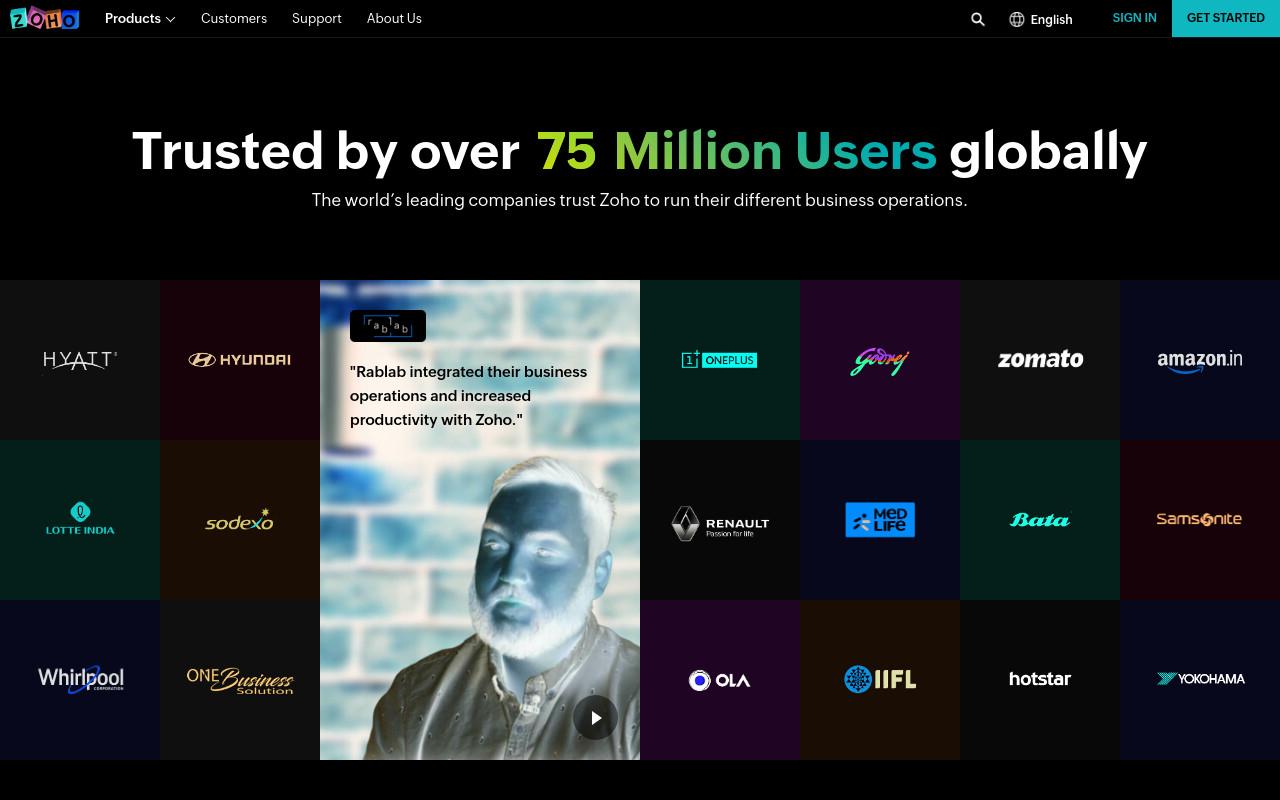Open the Lotte India logo tile

pyautogui.click(x=80, y=520)
